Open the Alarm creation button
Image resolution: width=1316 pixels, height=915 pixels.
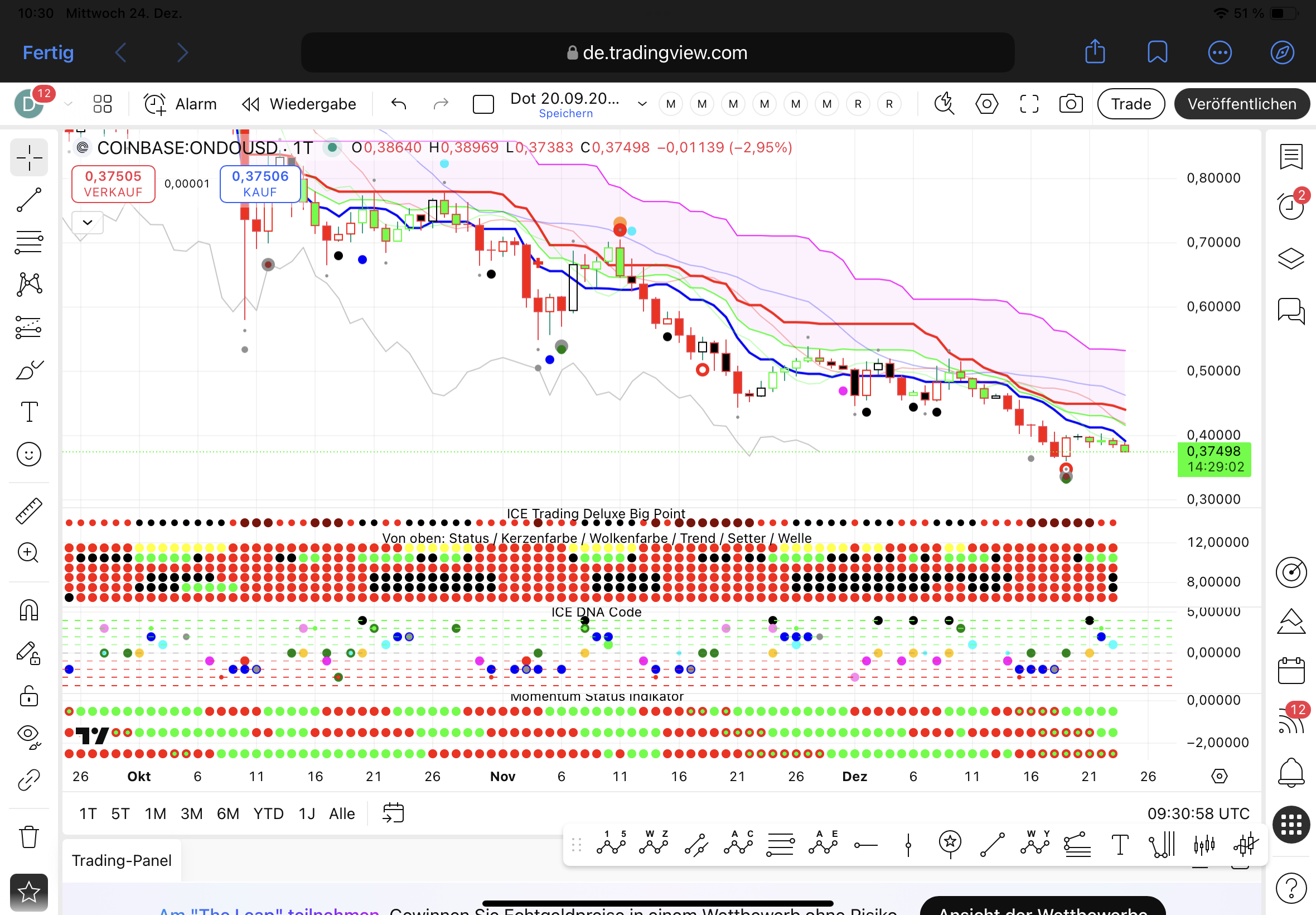click(180, 104)
